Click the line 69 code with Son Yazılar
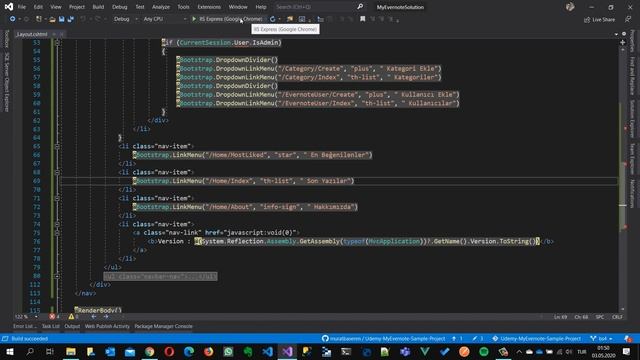This screenshot has height=360, width=640. tap(243, 181)
